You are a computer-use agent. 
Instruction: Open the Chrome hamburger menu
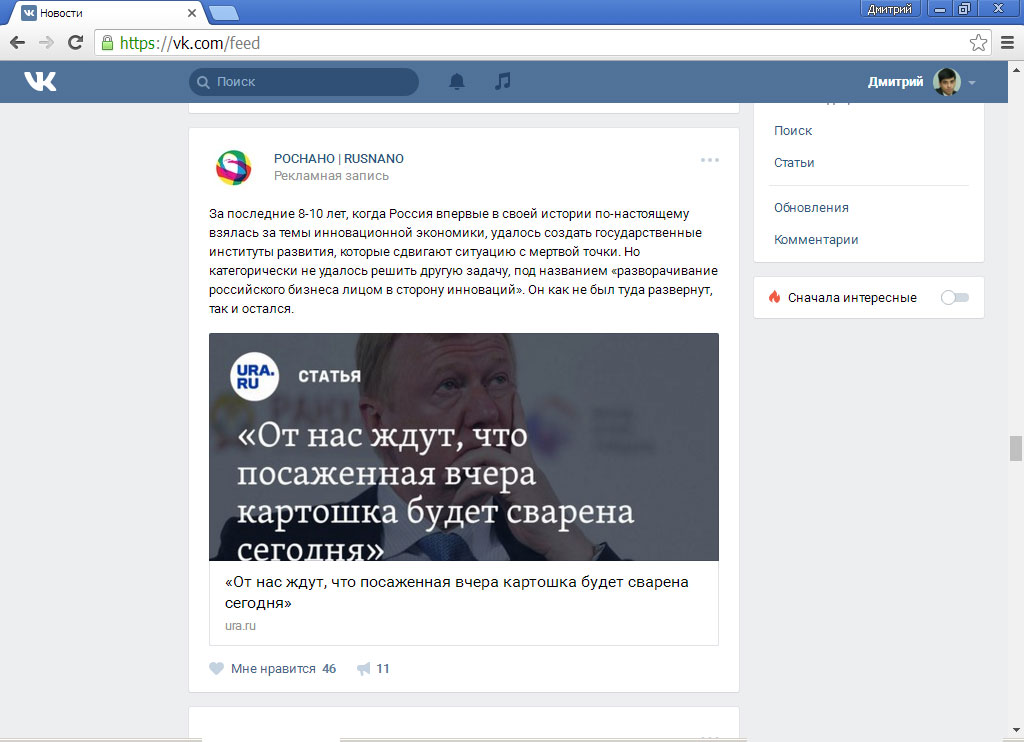click(1008, 43)
